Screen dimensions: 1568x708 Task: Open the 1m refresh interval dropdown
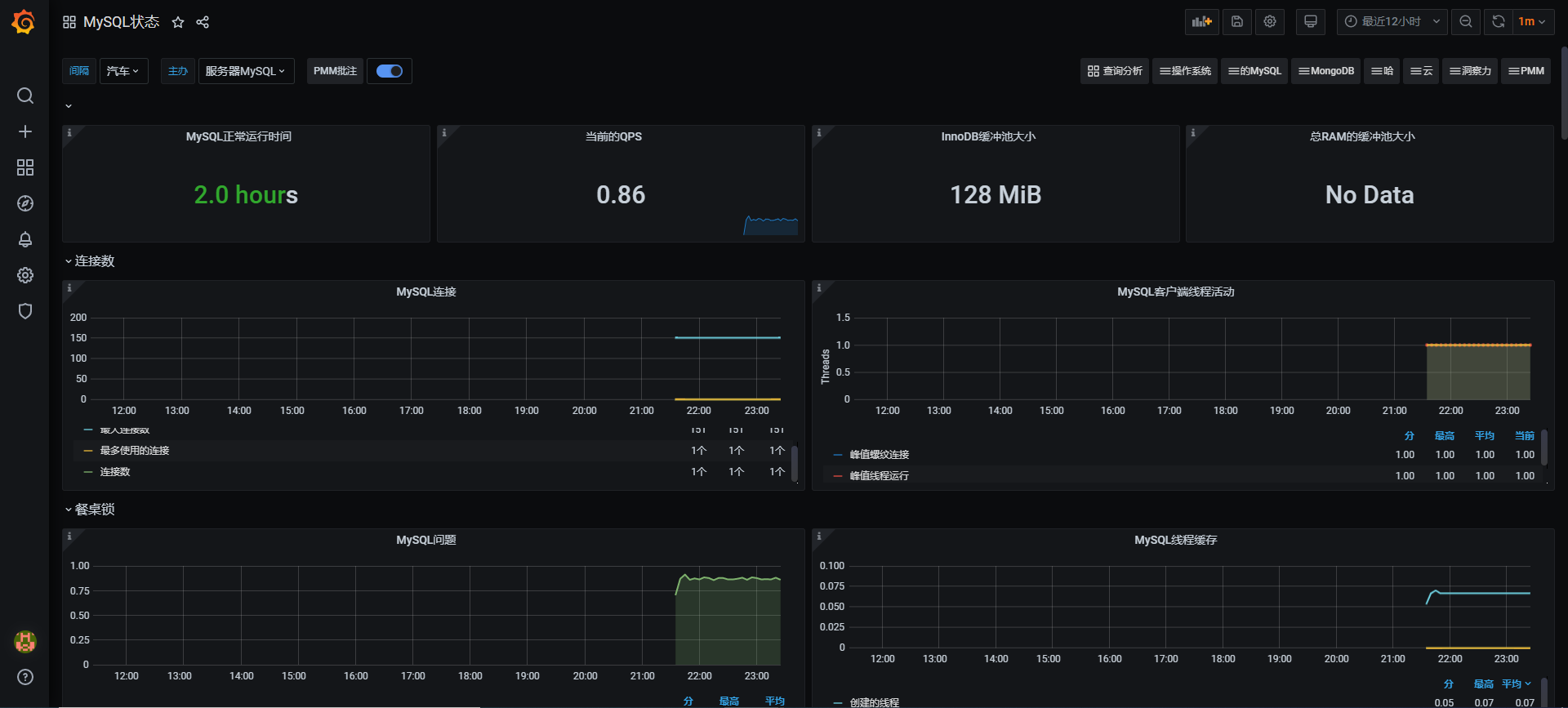1532,22
